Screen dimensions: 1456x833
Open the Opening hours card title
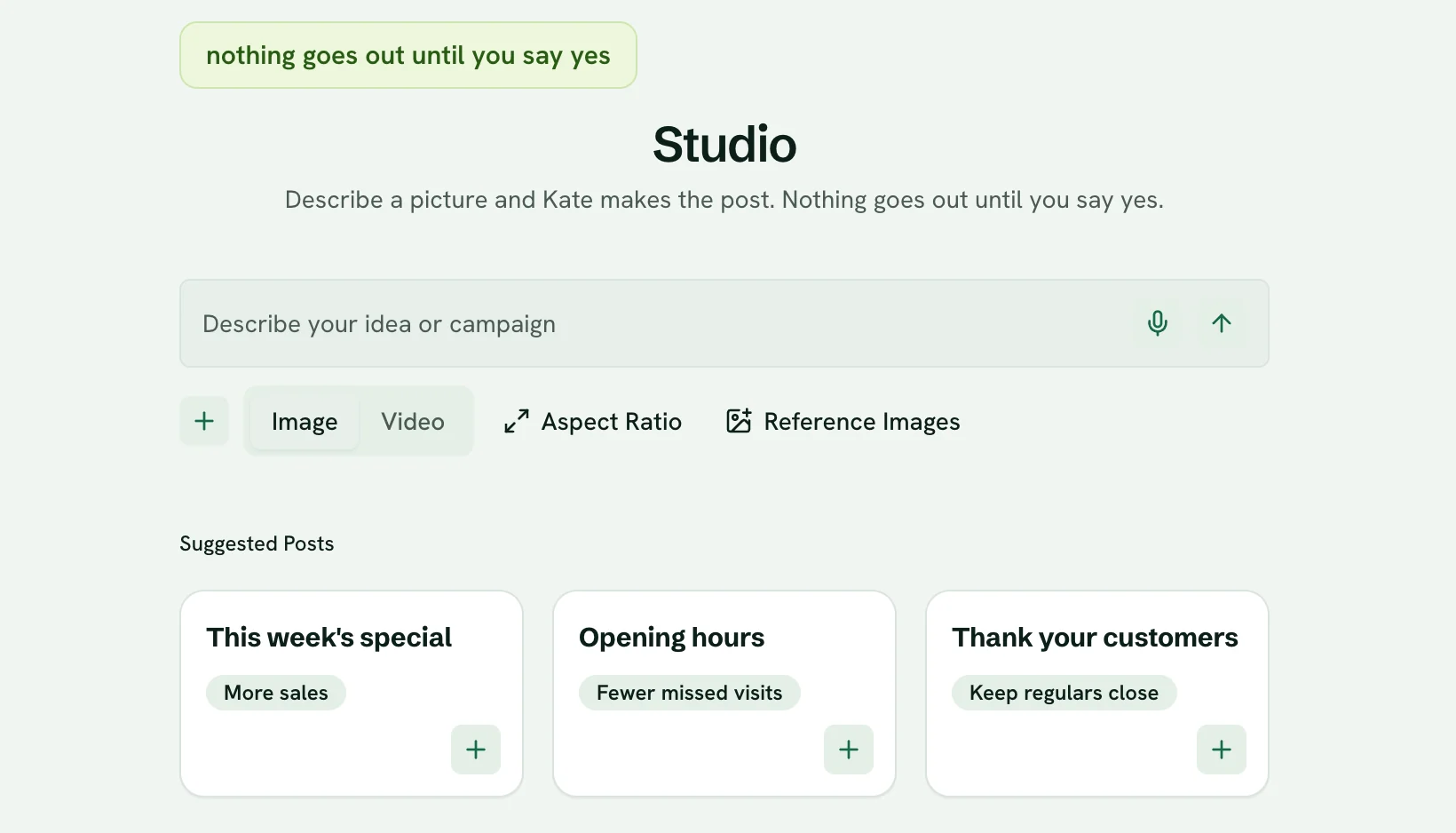click(672, 638)
